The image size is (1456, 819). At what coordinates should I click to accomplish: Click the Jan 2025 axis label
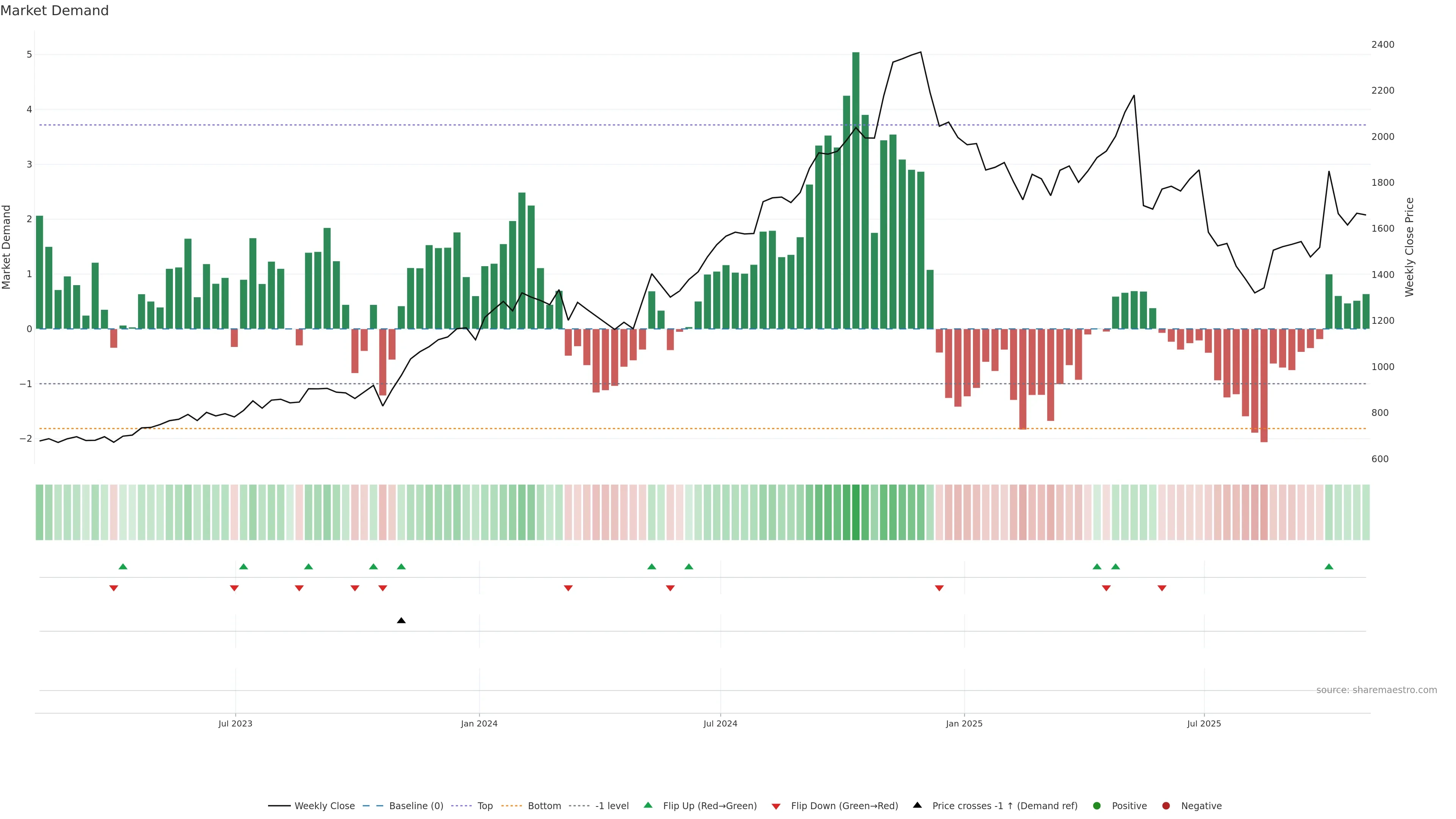(964, 723)
